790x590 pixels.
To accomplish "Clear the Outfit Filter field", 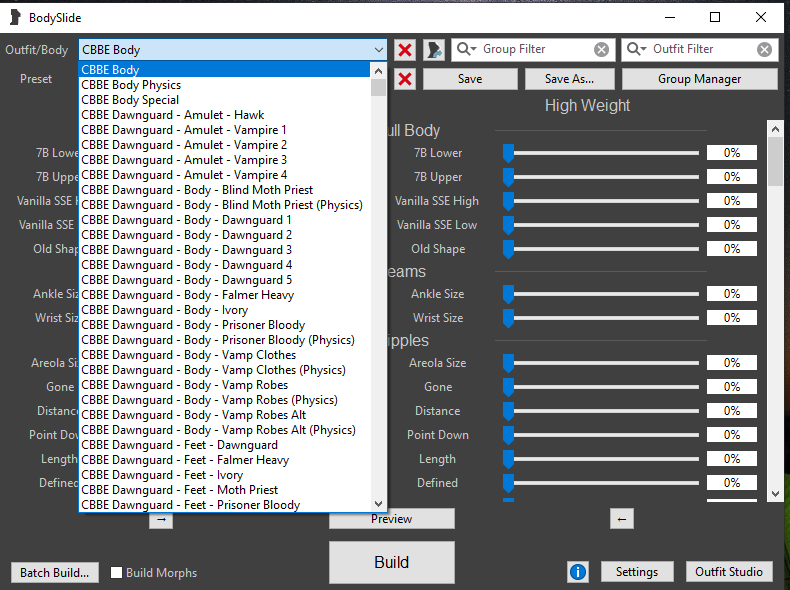I will tap(764, 49).
